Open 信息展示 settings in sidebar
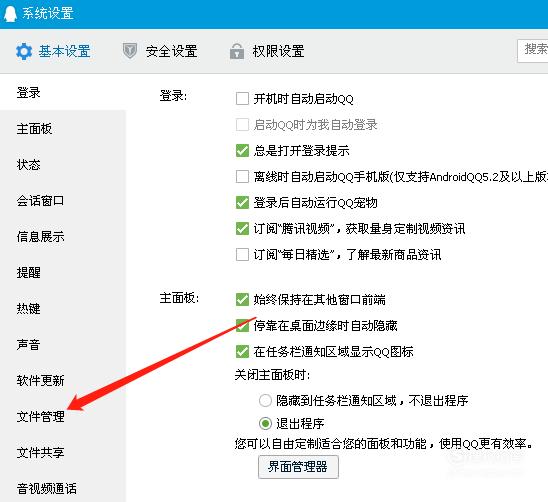Viewport: 548px width, 502px height. click(41, 237)
